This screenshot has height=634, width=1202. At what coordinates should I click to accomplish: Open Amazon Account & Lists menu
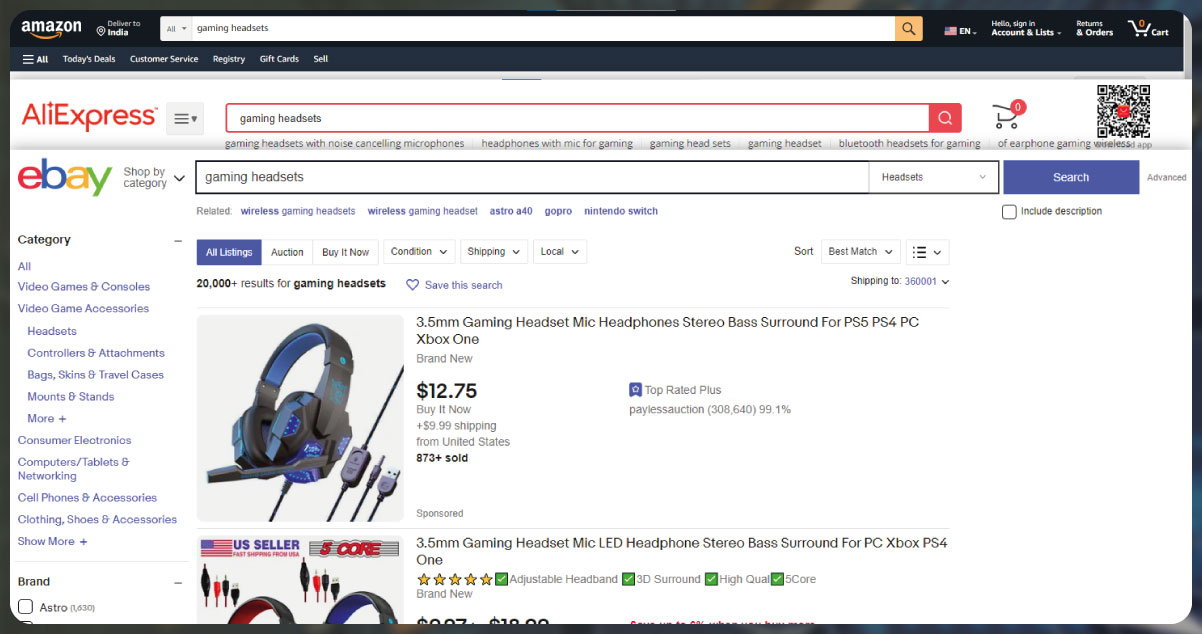[1025, 28]
